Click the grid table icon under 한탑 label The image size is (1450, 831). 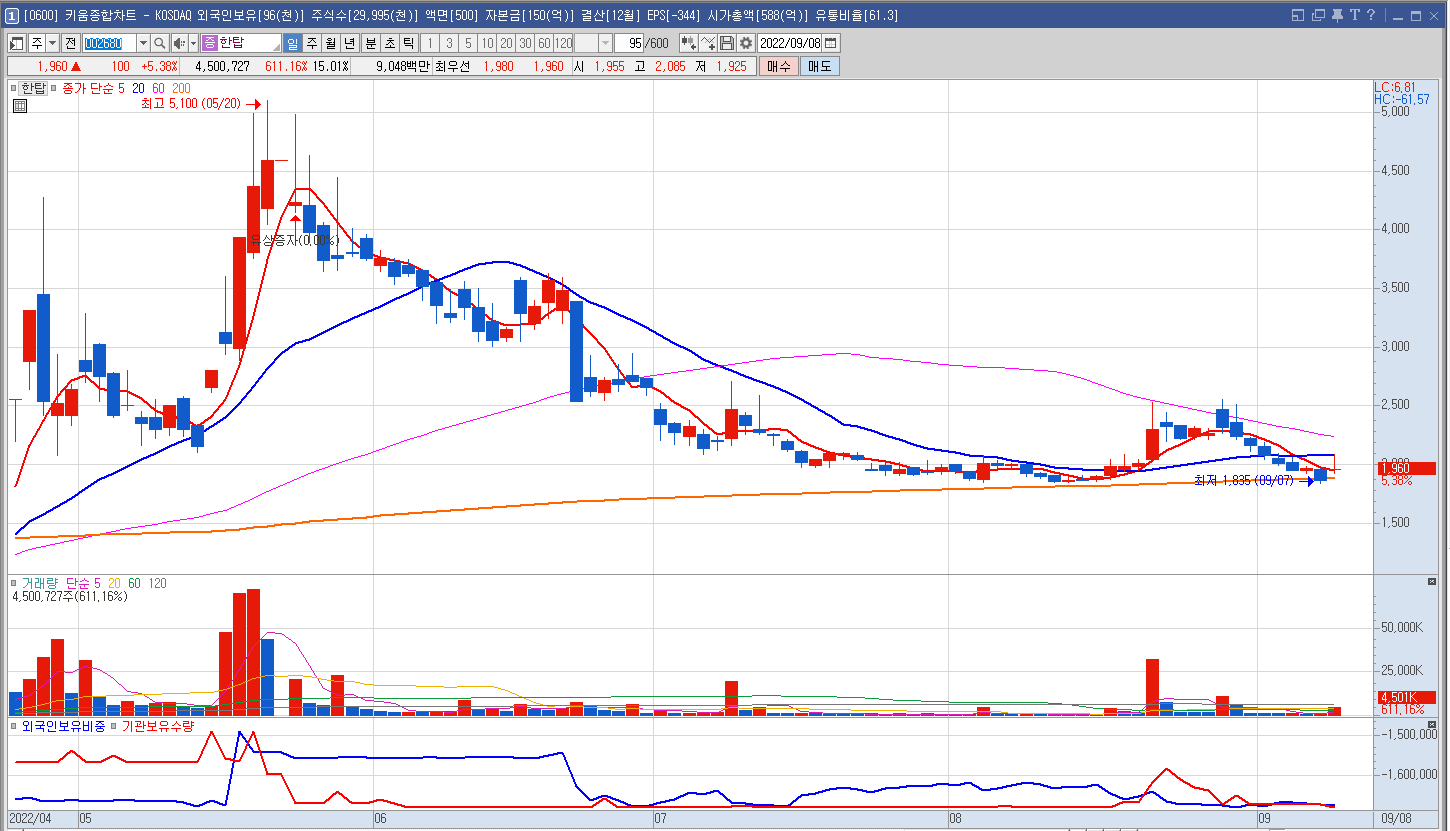click(x=20, y=104)
